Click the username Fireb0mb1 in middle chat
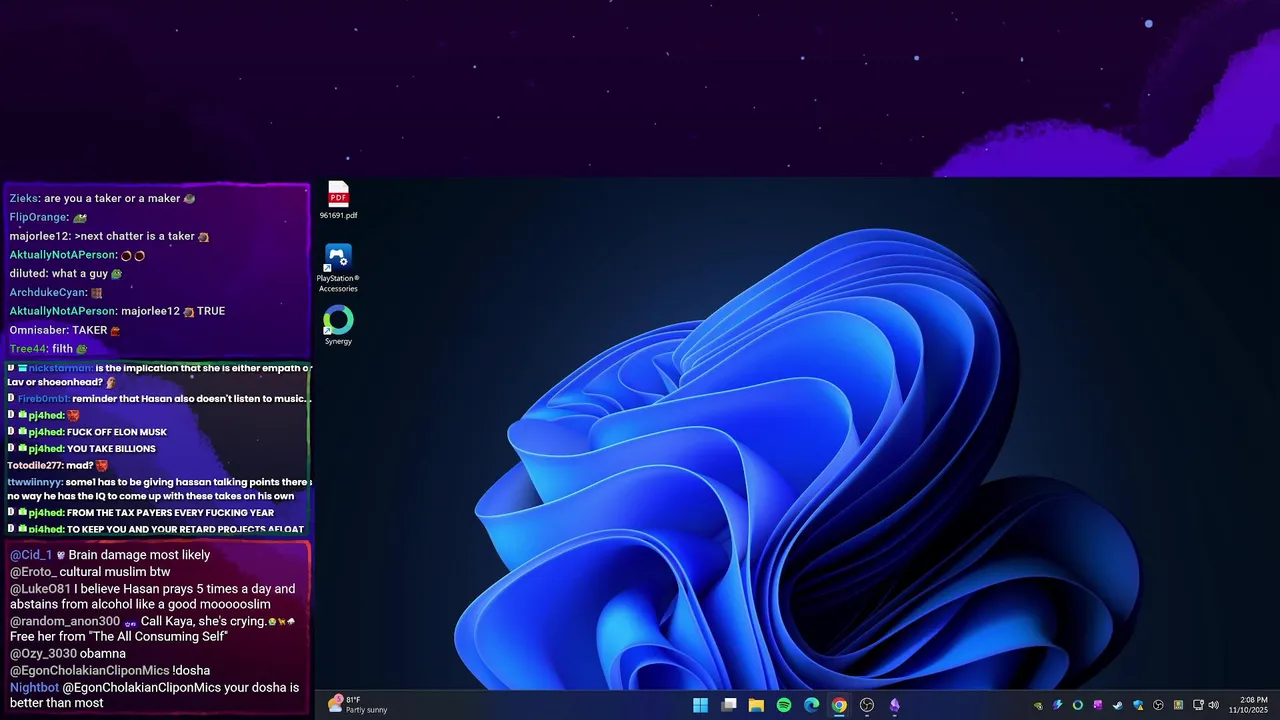This screenshot has width=1280, height=720. (x=43, y=399)
